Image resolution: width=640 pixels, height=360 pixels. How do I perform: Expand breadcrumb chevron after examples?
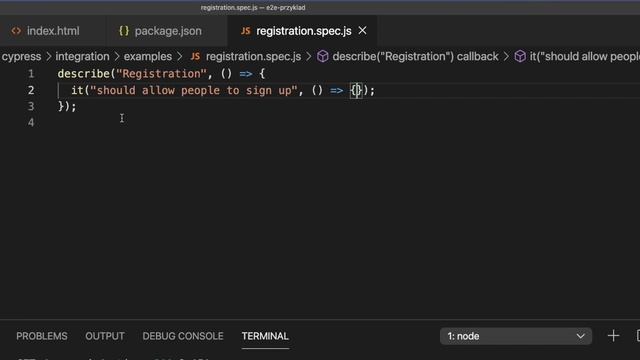click(x=180, y=56)
